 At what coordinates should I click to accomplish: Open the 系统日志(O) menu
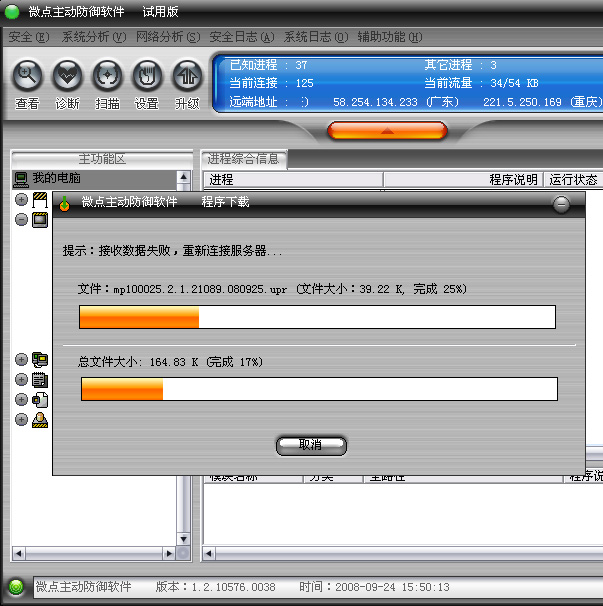(x=316, y=37)
